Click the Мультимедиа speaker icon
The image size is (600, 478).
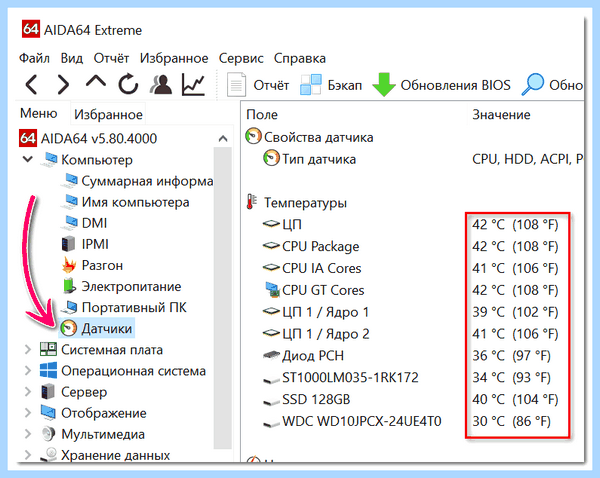[x=48, y=434]
